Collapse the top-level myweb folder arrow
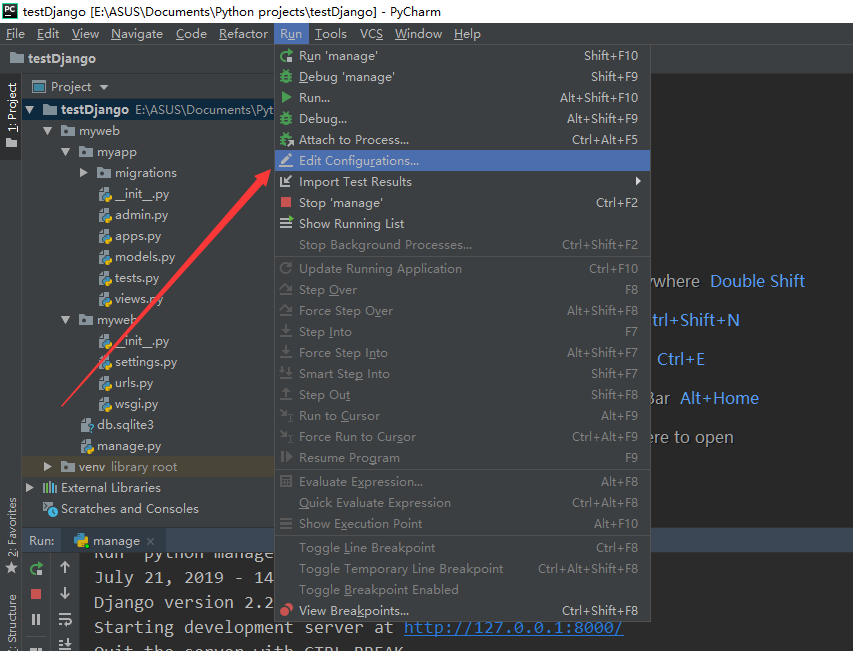 48,131
